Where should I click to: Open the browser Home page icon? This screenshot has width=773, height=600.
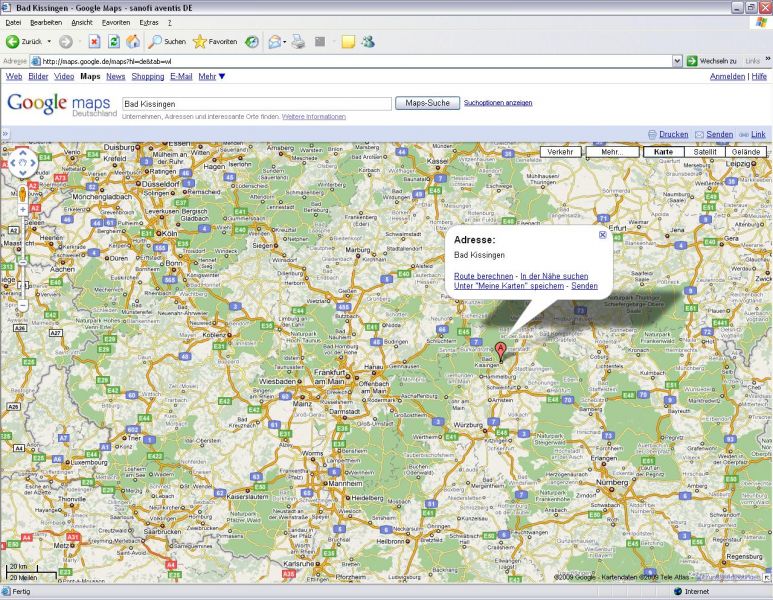click(133, 42)
